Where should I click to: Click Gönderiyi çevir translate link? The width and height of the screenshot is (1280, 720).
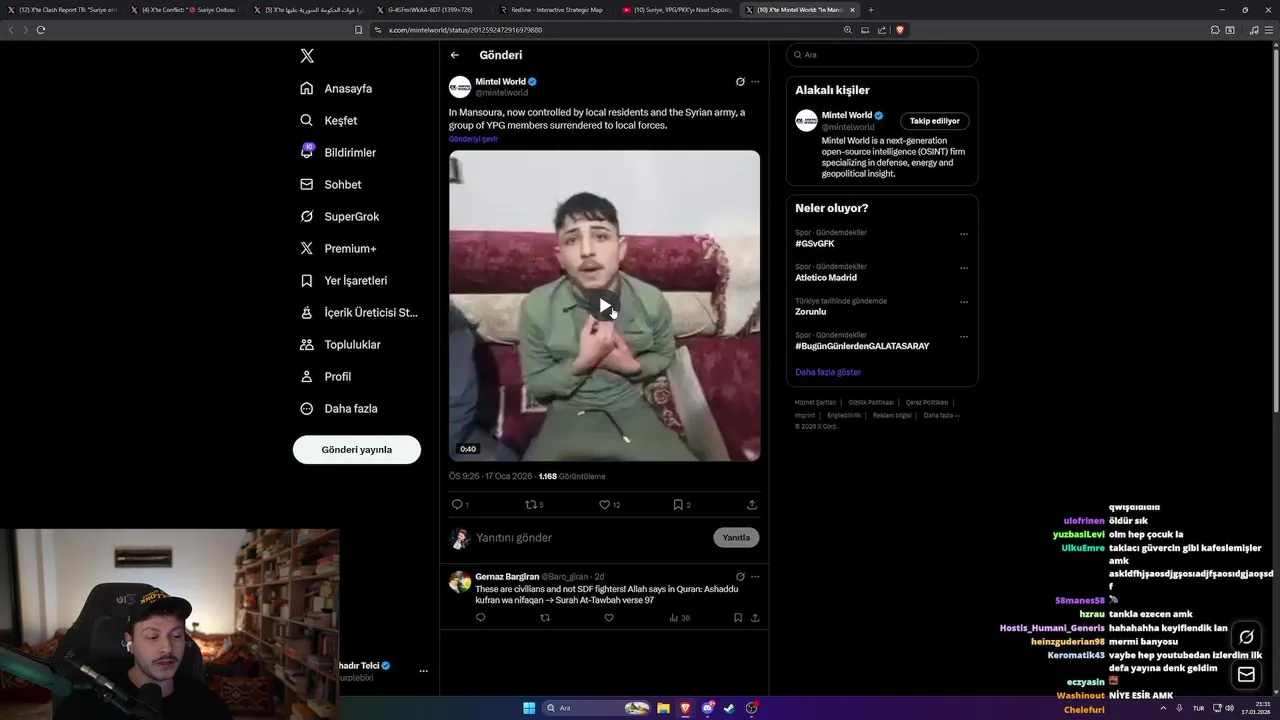[473, 139]
